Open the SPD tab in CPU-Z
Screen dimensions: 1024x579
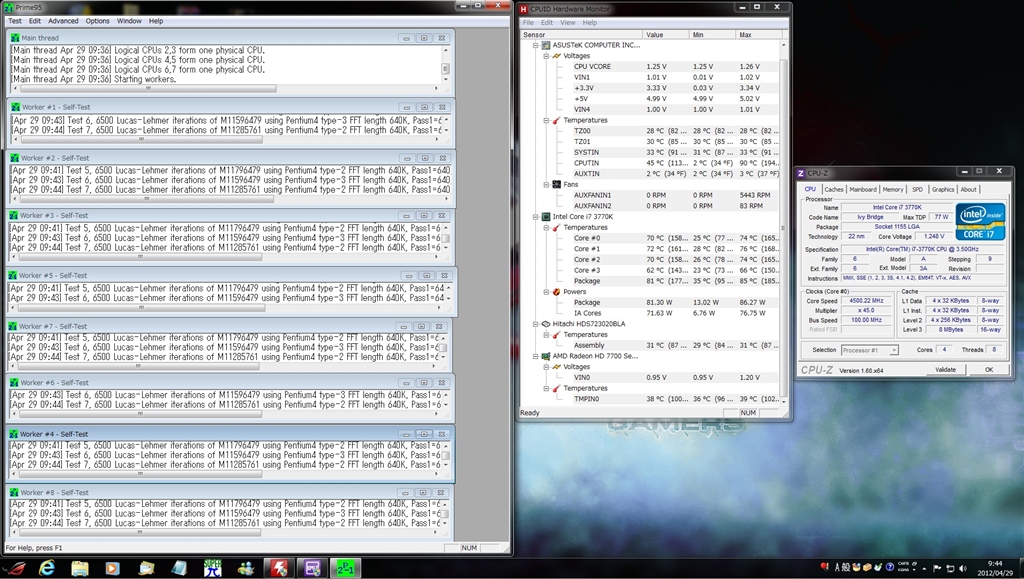click(x=917, y=189)
